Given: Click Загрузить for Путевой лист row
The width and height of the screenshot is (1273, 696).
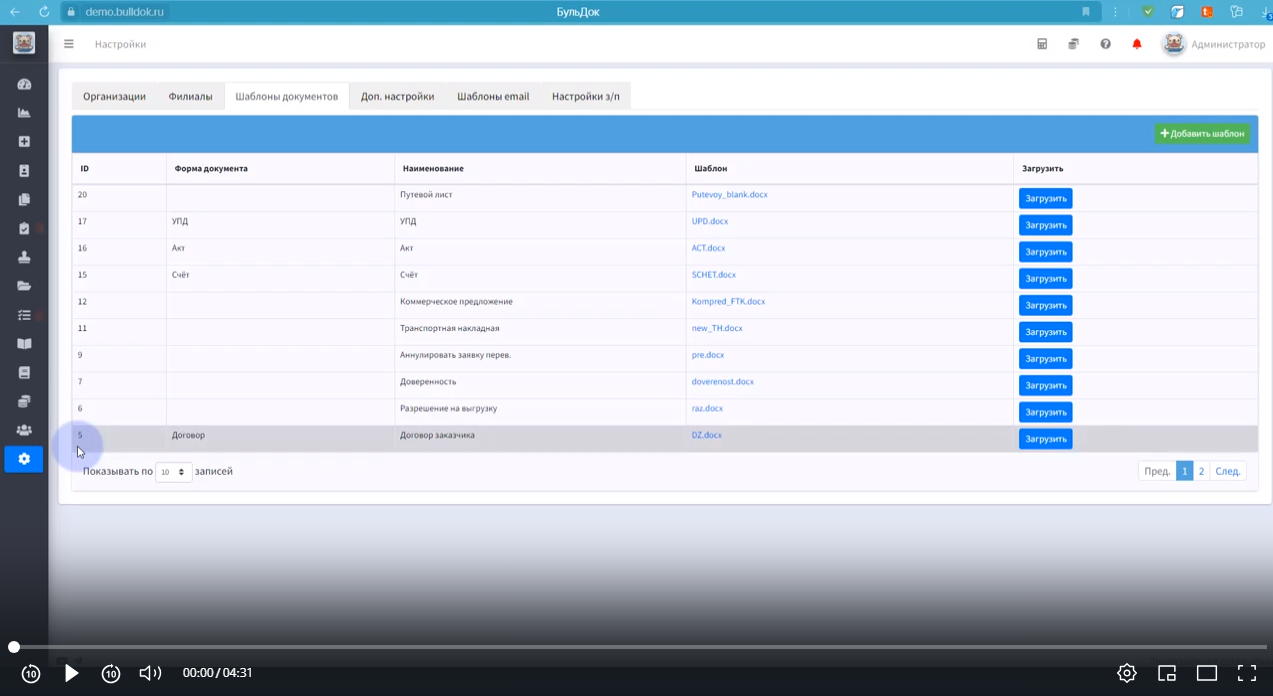Looking at the screenshot, I should [1045, 198].
